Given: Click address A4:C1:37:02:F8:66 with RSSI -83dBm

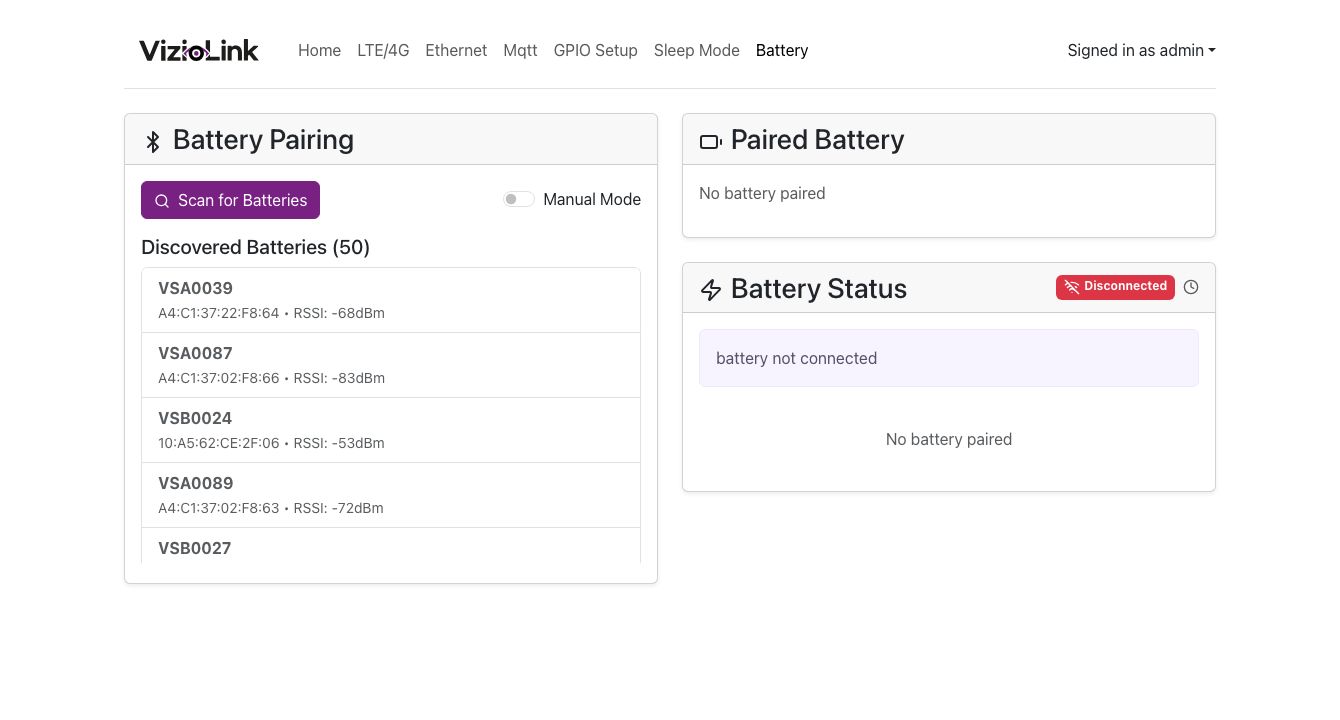Looking at the screenshot, I should point(271,378).
